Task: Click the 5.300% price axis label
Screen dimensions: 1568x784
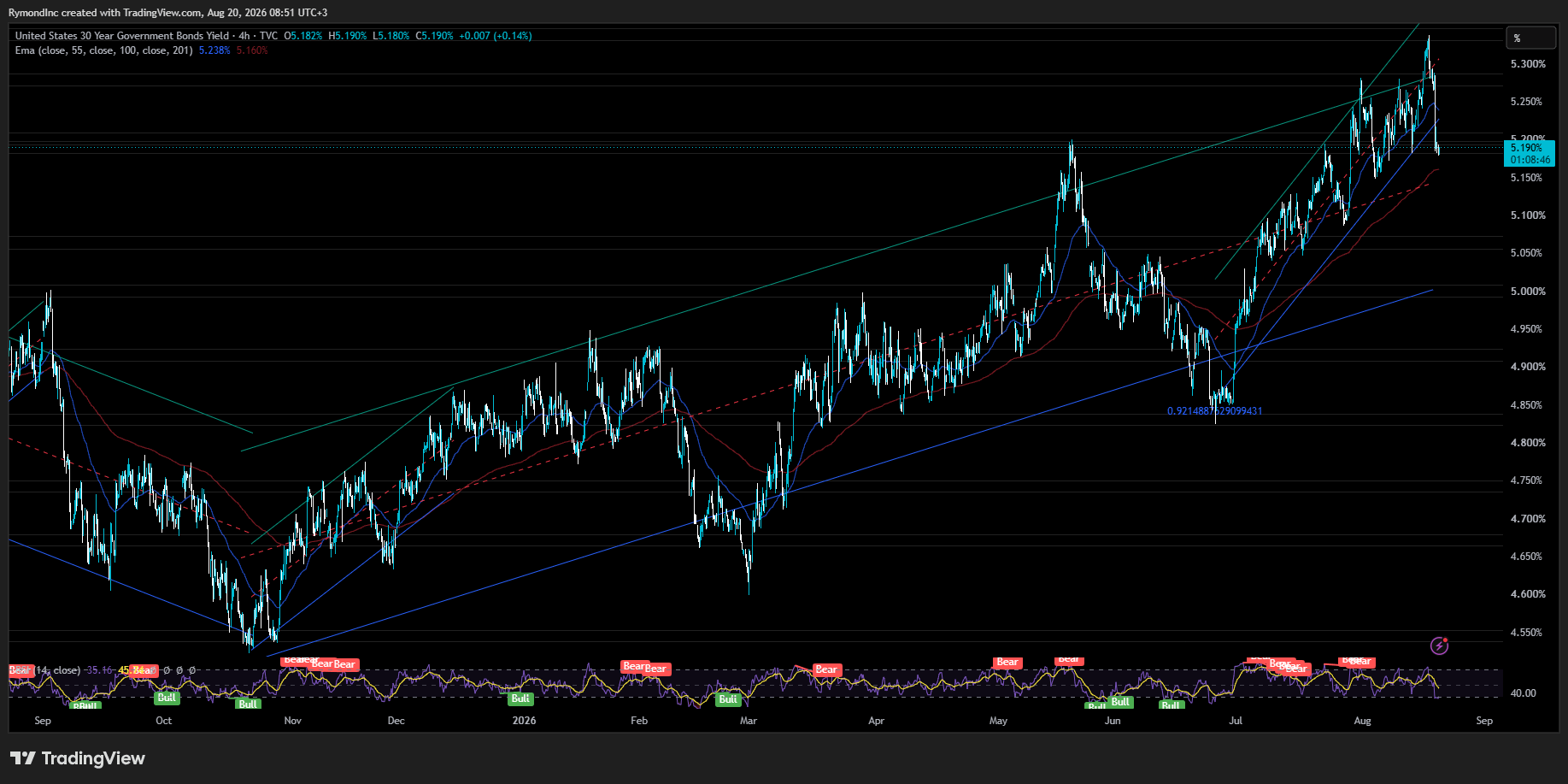Action: (x=1528, y=64)
